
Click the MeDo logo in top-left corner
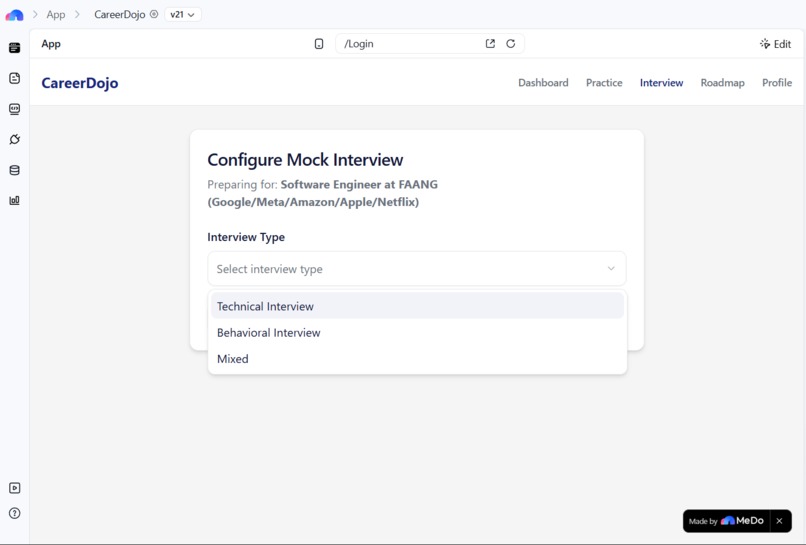click(14, 15)
